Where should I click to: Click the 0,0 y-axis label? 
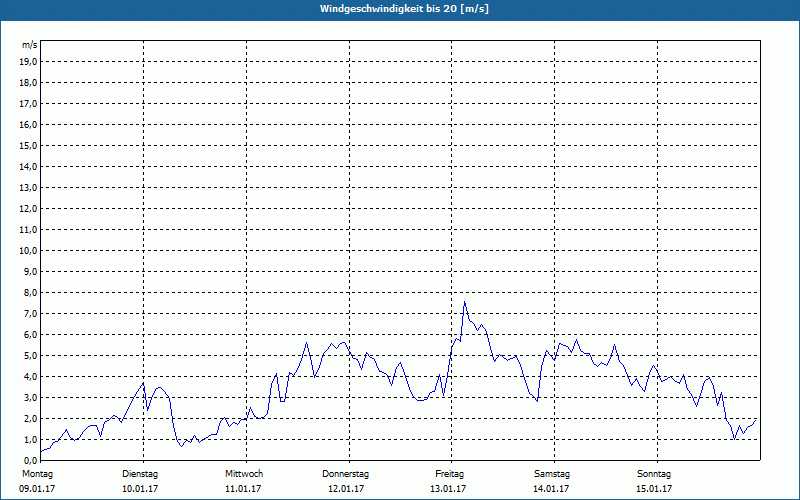coord(30,460)
